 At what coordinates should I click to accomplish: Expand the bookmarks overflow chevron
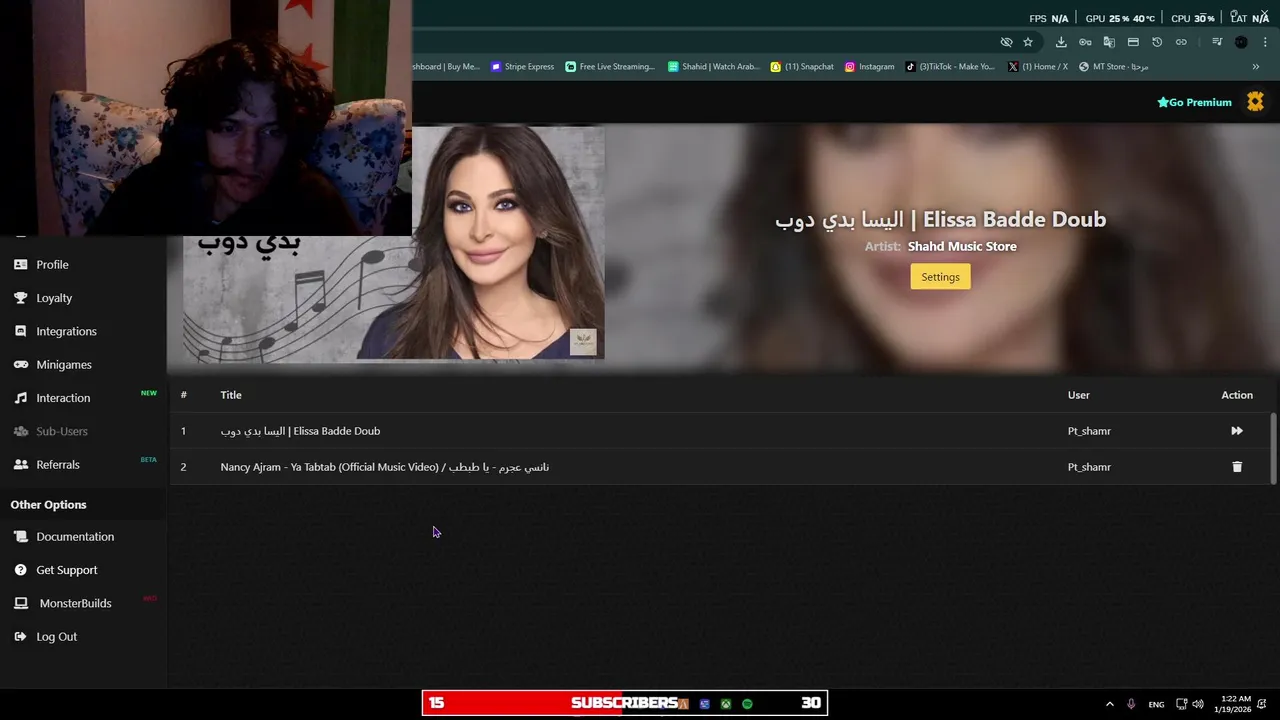pos(1256,67)
